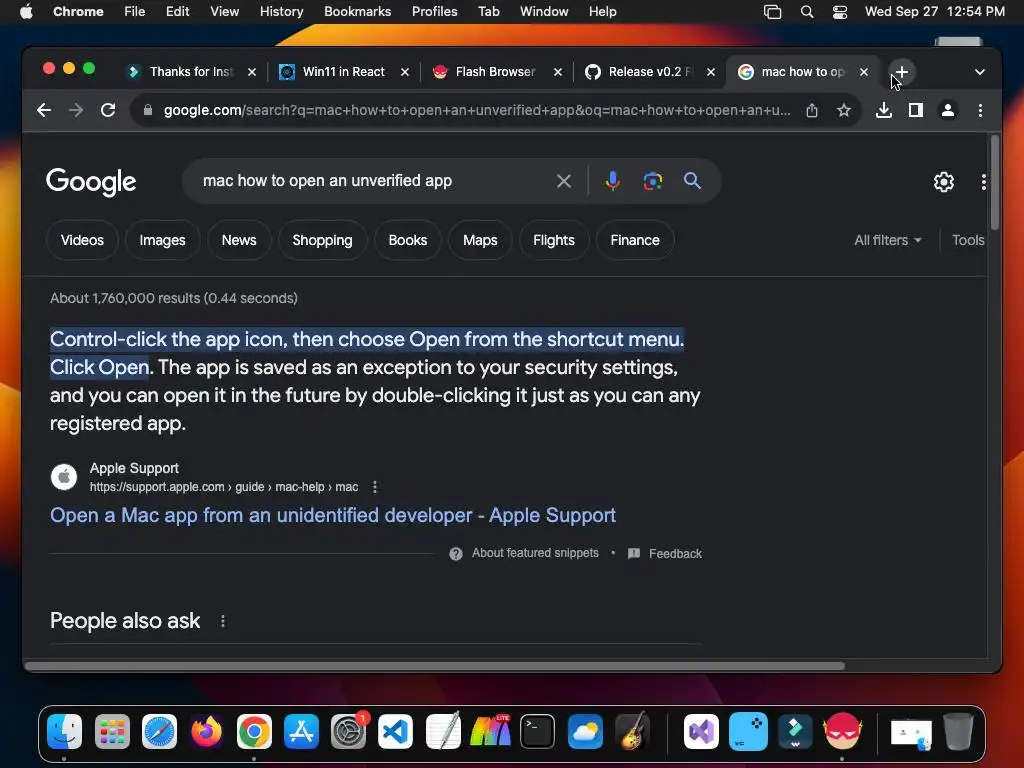Open Chrome downloads icon

pos(884,110)
